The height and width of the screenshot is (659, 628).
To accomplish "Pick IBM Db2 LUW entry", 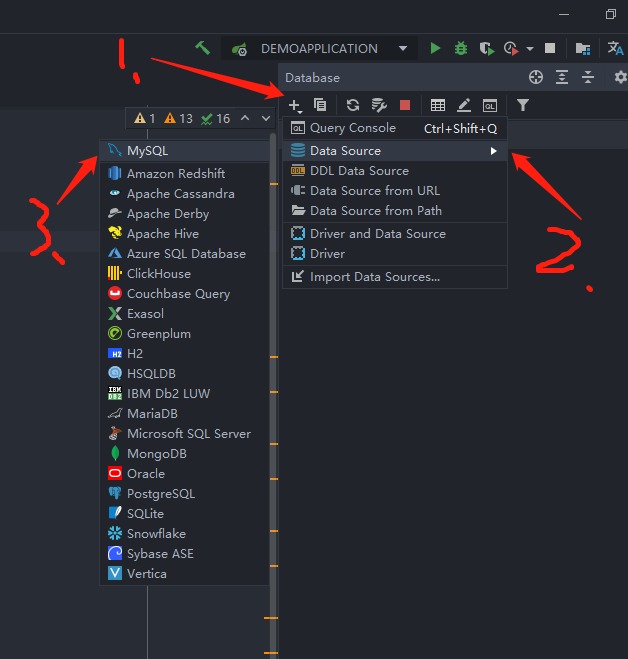I will [x=185, y=394].
